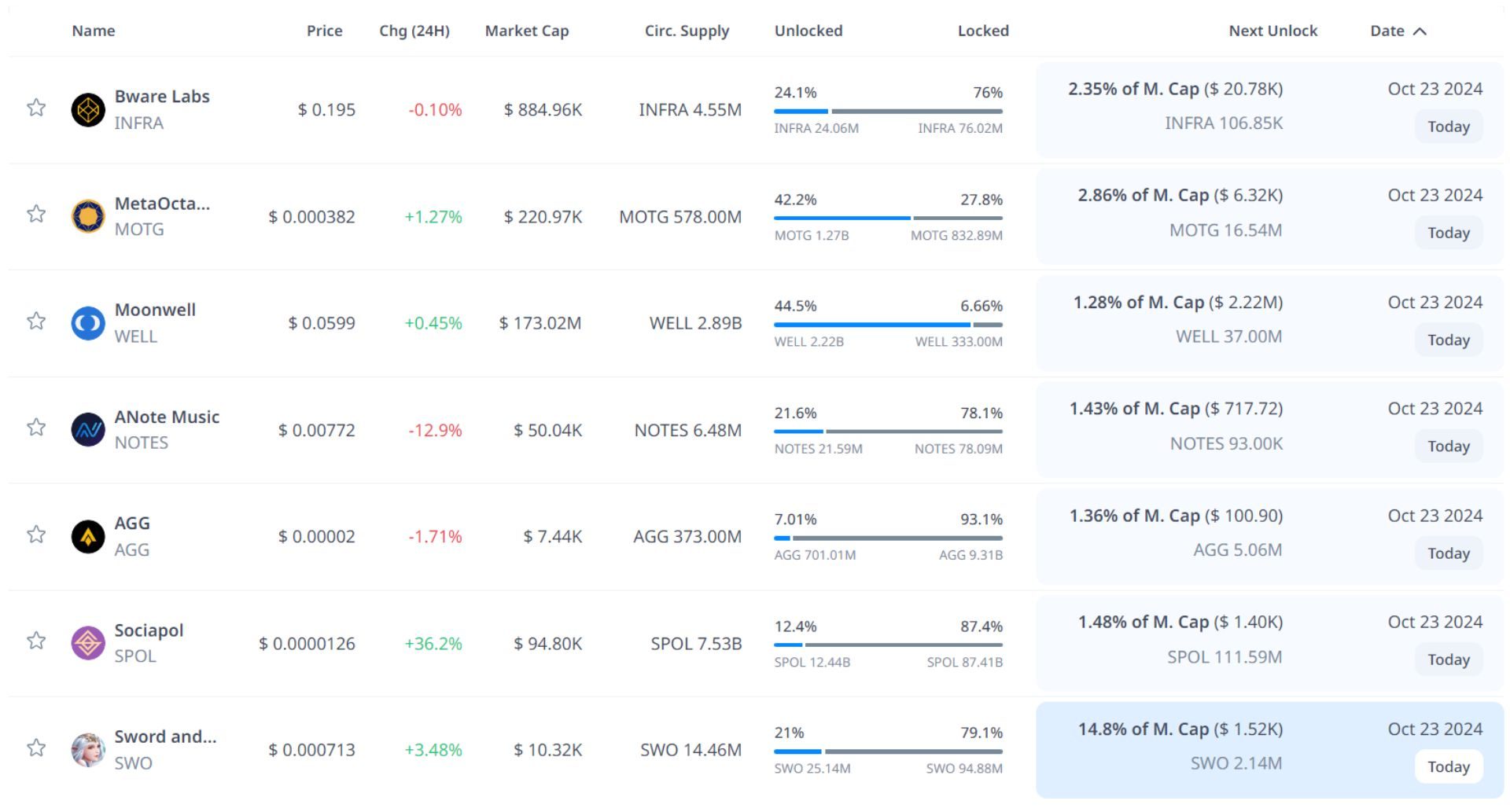Toggle the favorite star for Bware Labs
The width and height of the screenshot is (1510, 812).
[36, 108]
